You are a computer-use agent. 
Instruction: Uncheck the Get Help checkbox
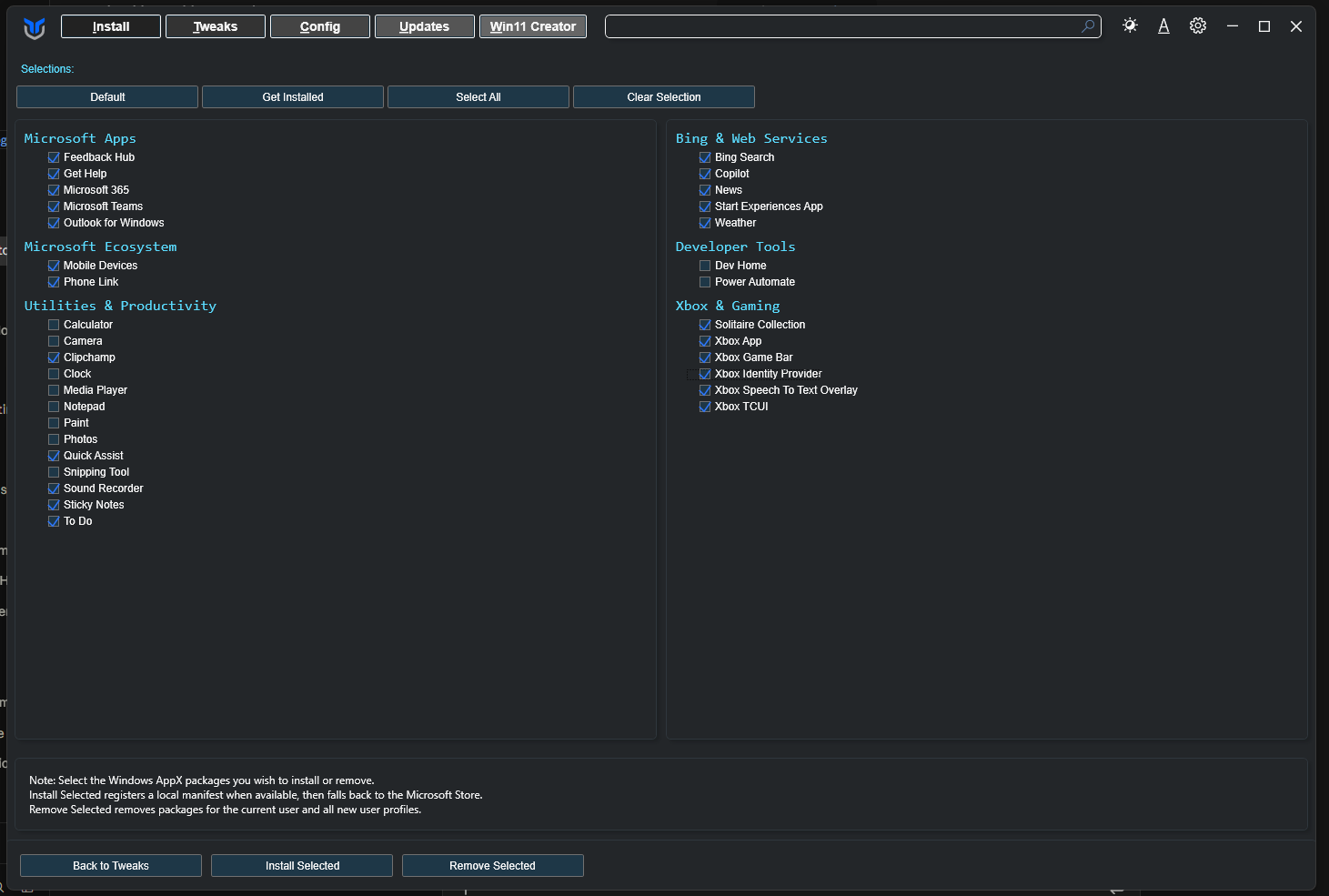point(54,174)
